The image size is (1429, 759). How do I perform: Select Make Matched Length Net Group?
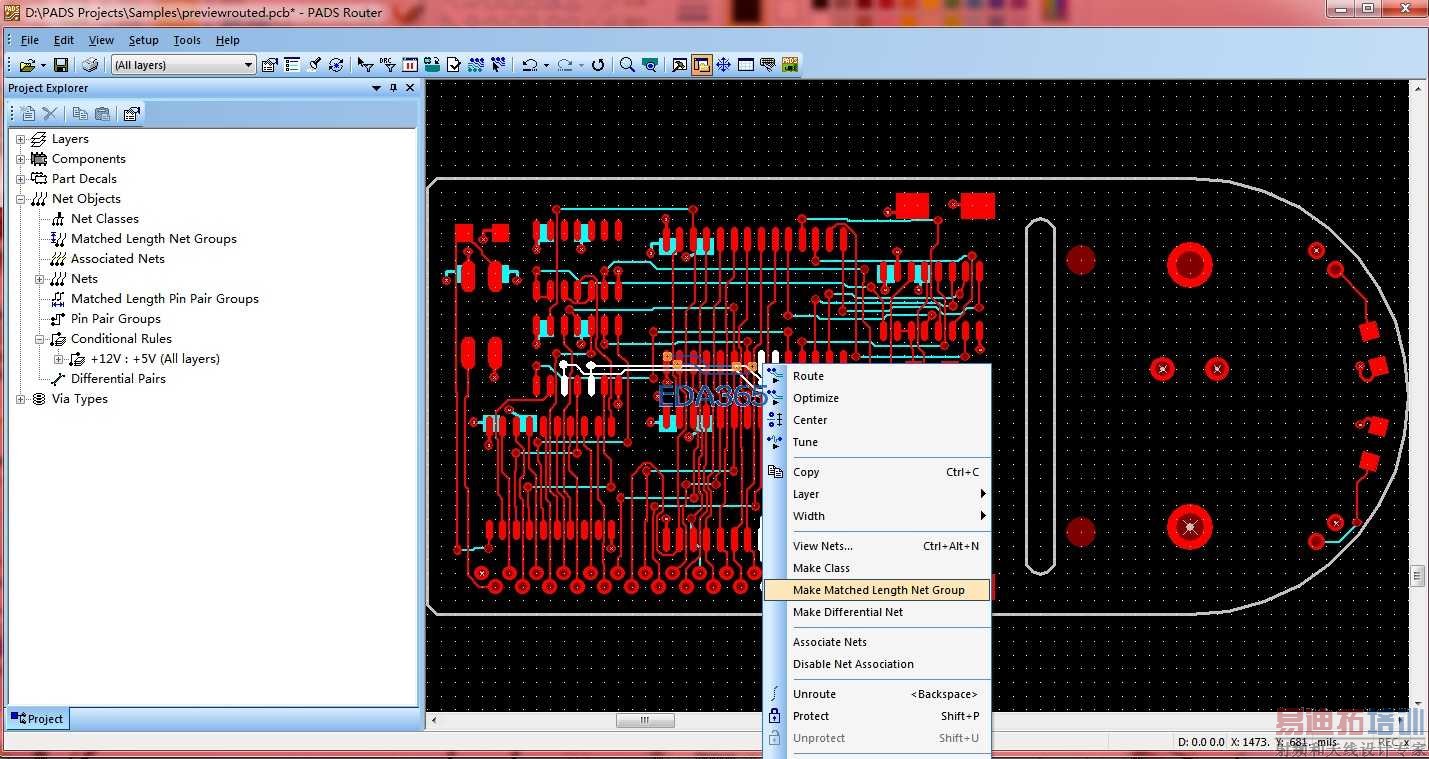[878, 590]
